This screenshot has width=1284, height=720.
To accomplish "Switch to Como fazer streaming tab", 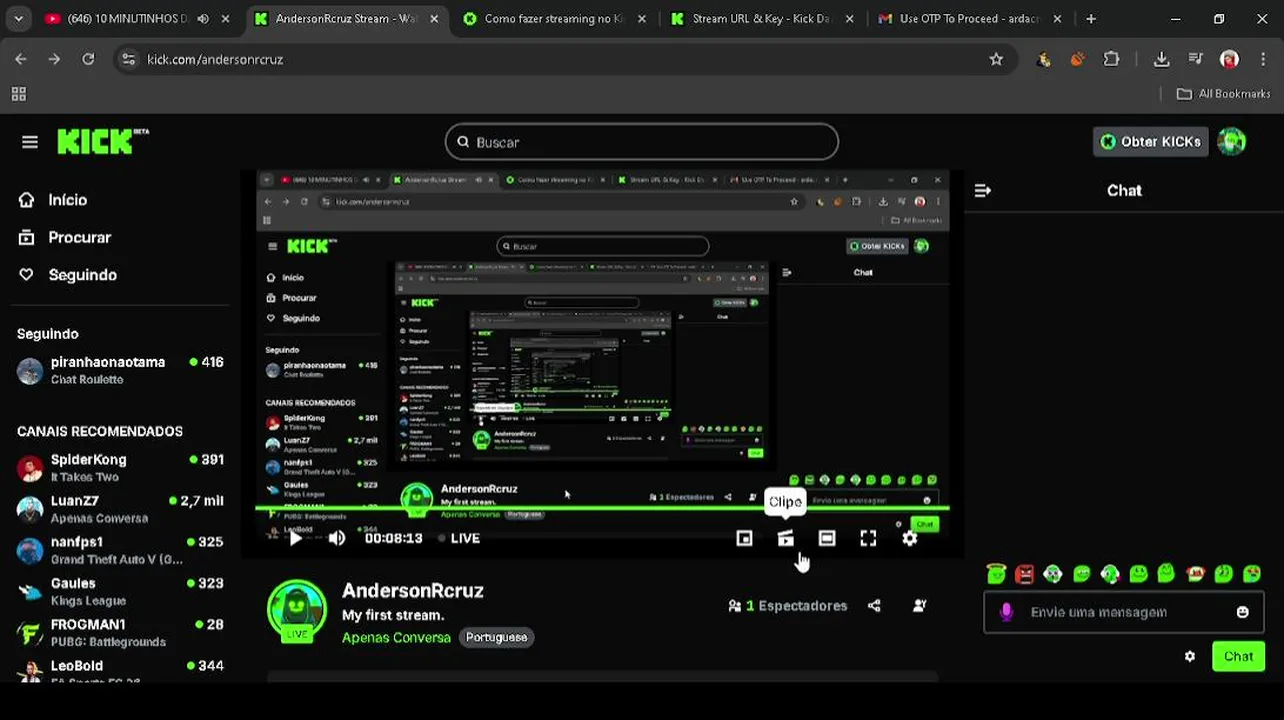I will tap(554, 19).
